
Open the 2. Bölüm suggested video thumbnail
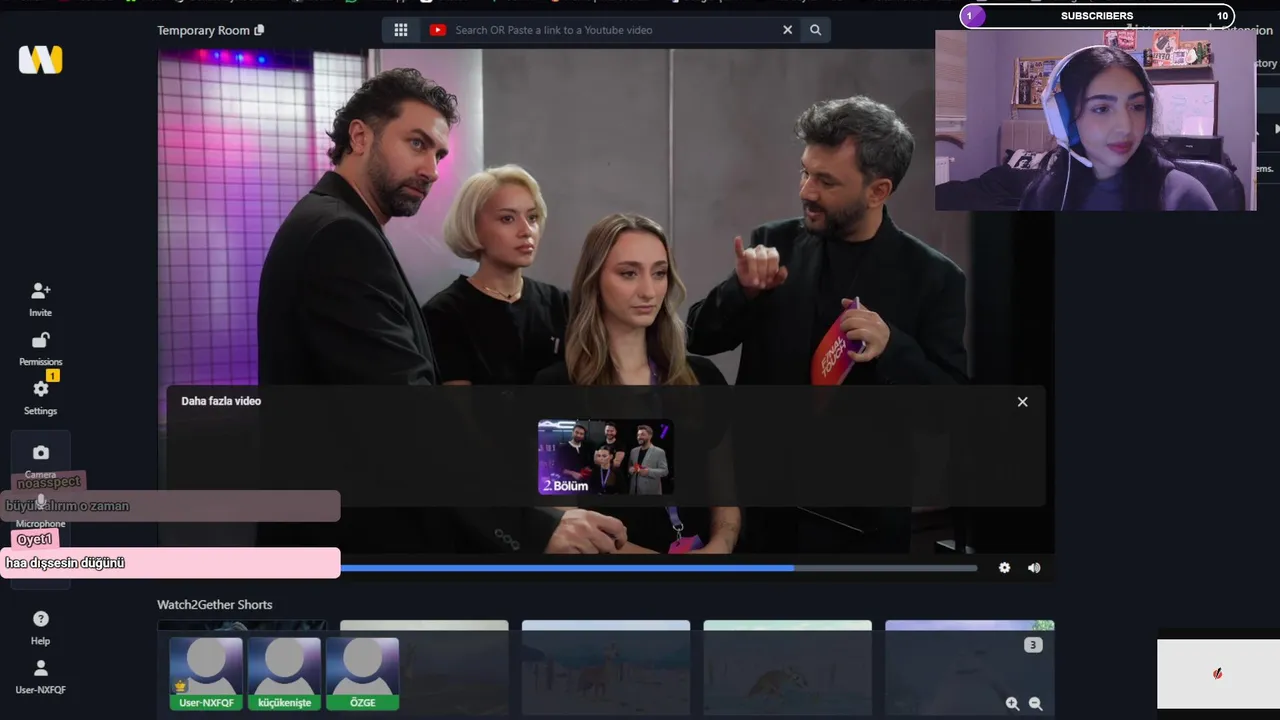[x=605, y=457]
